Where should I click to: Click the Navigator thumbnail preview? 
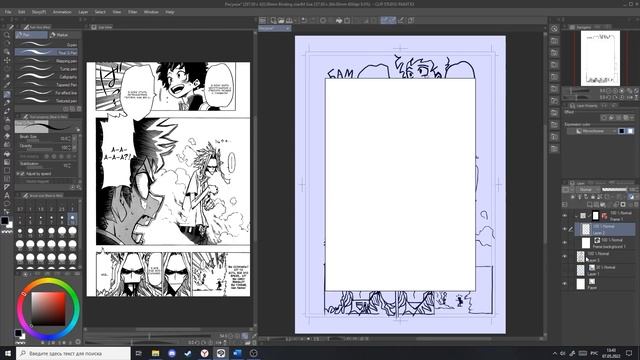tap(600, 58)
